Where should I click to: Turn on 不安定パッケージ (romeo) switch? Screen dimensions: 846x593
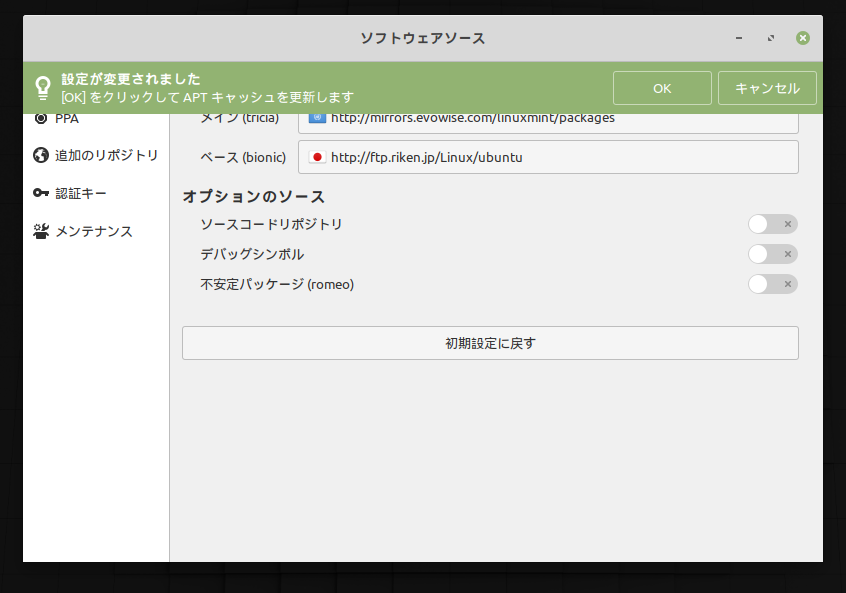[773, 284]
